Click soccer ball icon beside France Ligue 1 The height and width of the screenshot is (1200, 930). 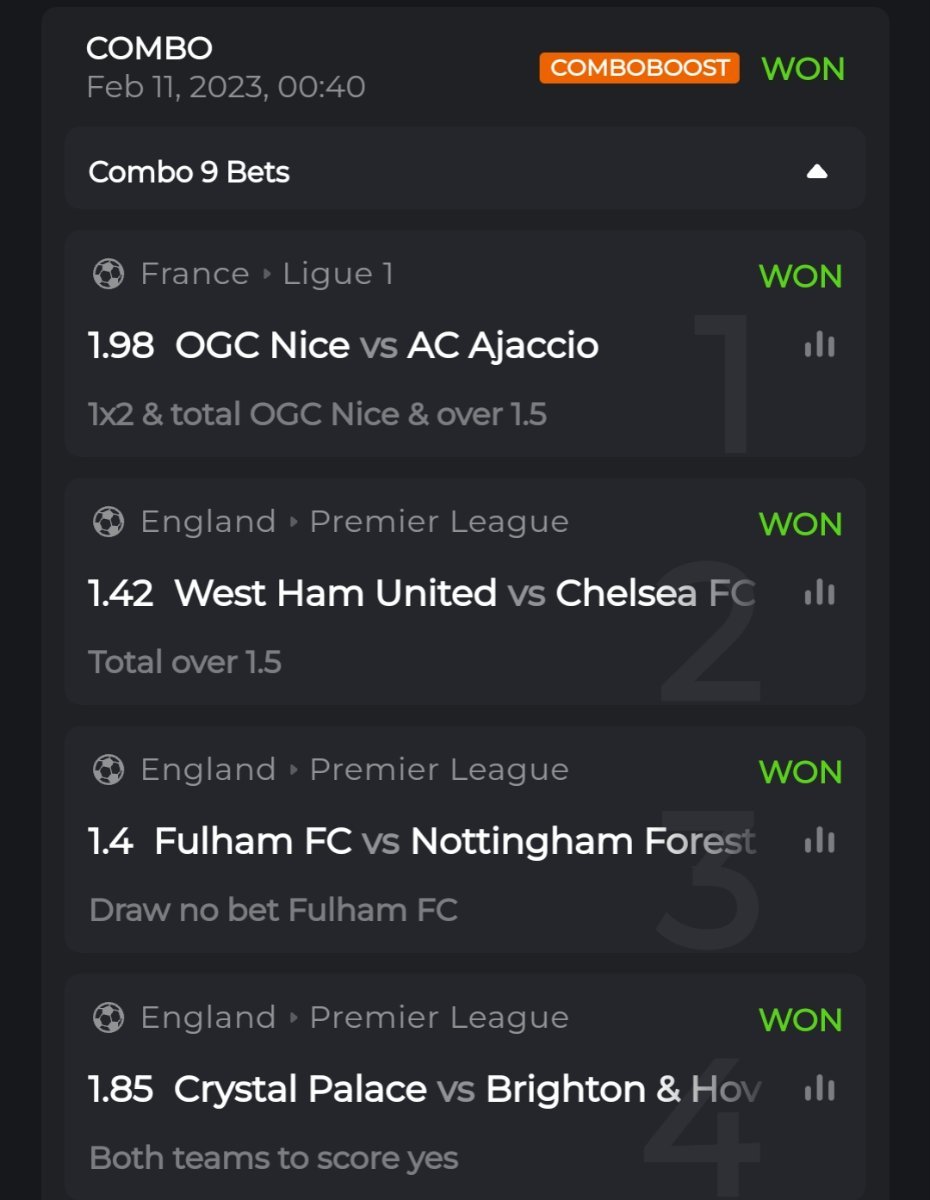[x=108, y=274]
